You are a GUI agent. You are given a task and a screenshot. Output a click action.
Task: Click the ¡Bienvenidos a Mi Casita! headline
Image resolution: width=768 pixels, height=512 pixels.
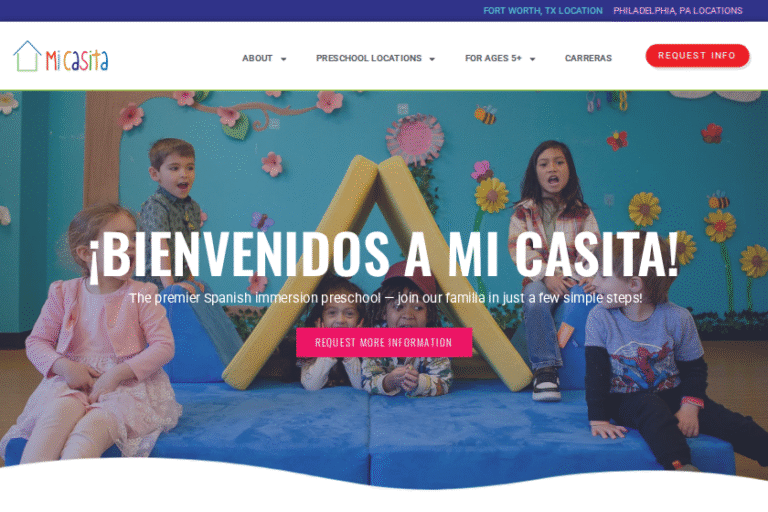[x=384, y=255]
